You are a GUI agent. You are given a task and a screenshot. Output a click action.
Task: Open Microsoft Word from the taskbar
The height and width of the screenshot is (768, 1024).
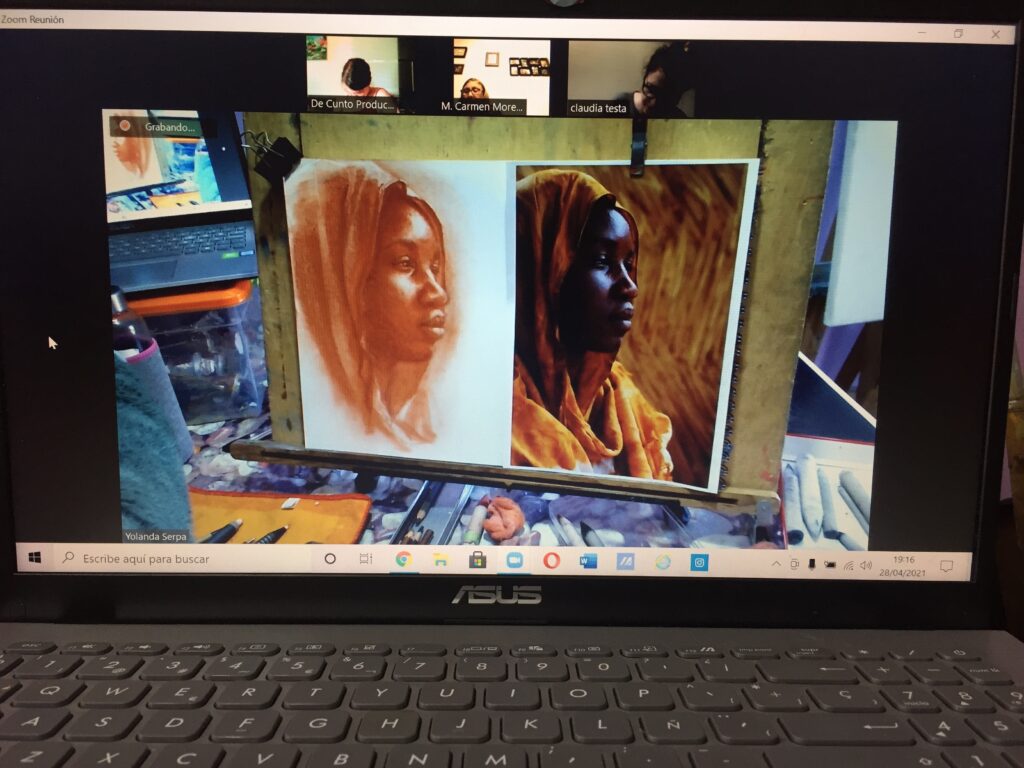click(x=588, y=561)
